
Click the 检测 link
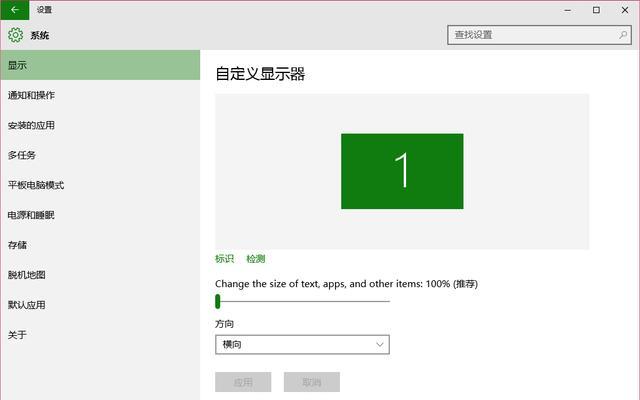click(x=256, y=258)
